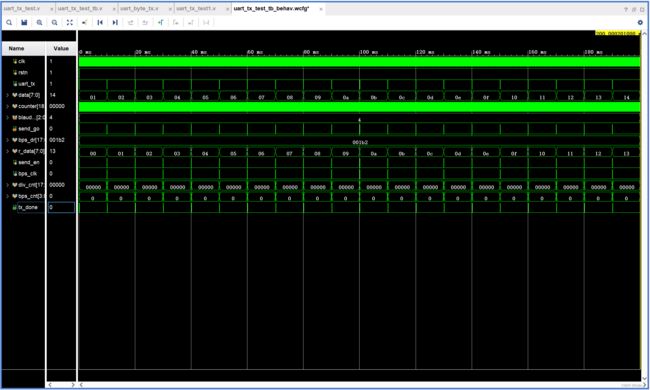Viewport: 650px width, 390px height.
Task: Open help with the question mark icon
Action: click(x=626, y=9)
